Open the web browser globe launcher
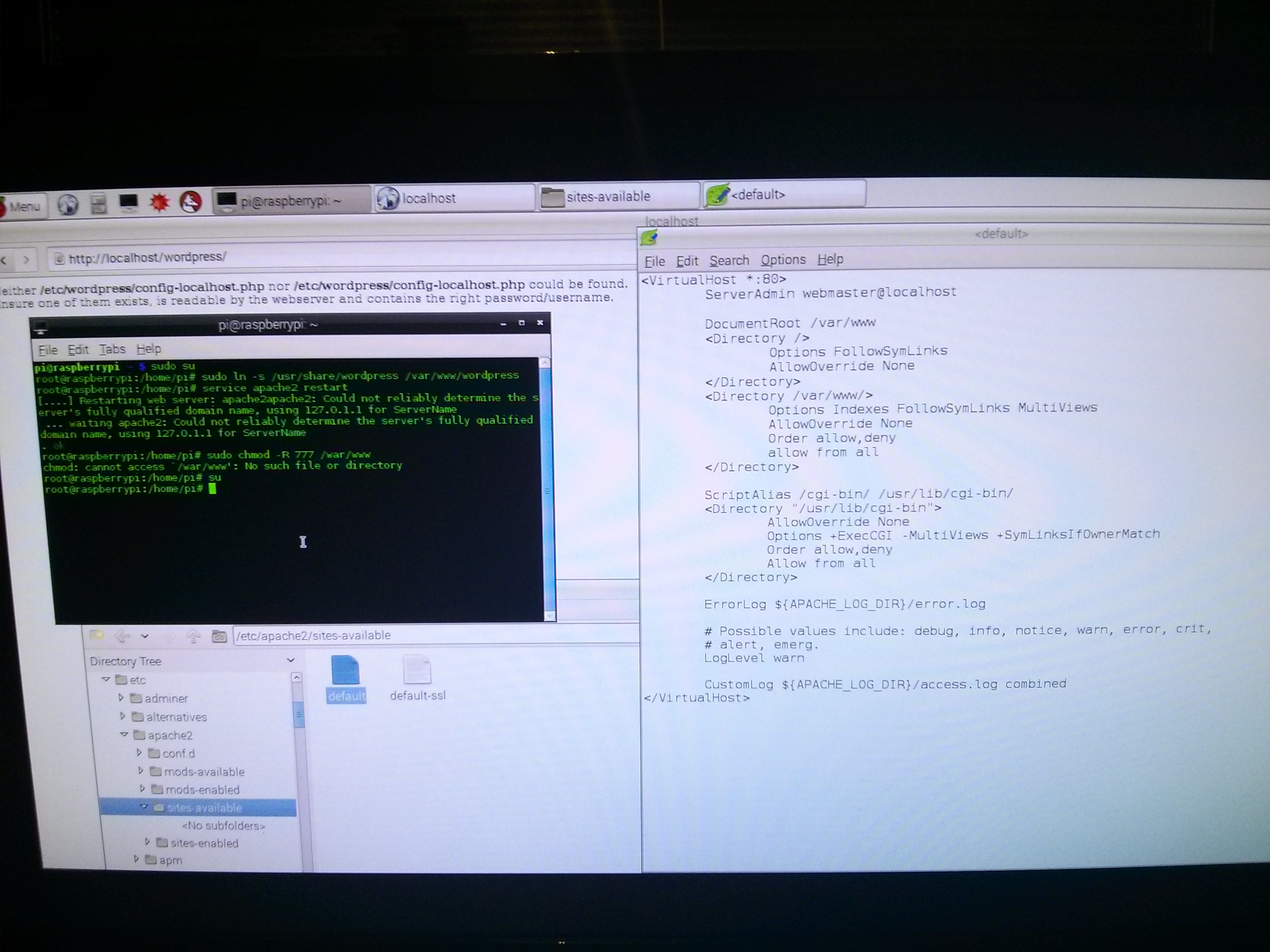1270x952 pixels. point(68,204)
